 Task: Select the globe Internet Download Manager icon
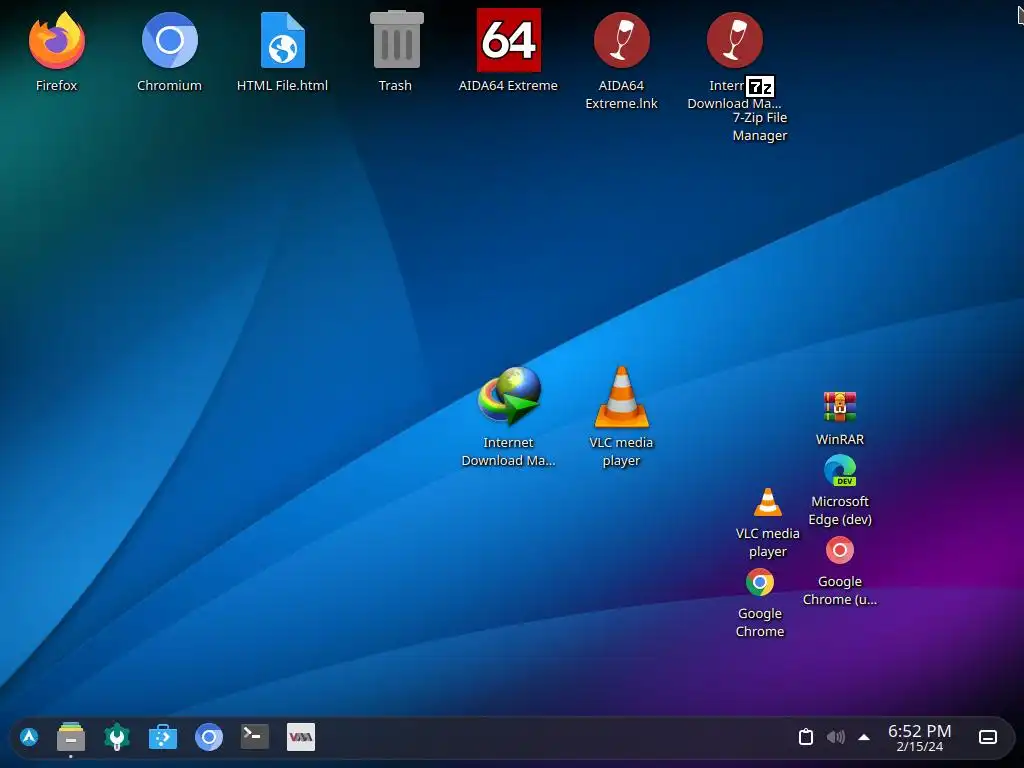click(x=509, y=396)
